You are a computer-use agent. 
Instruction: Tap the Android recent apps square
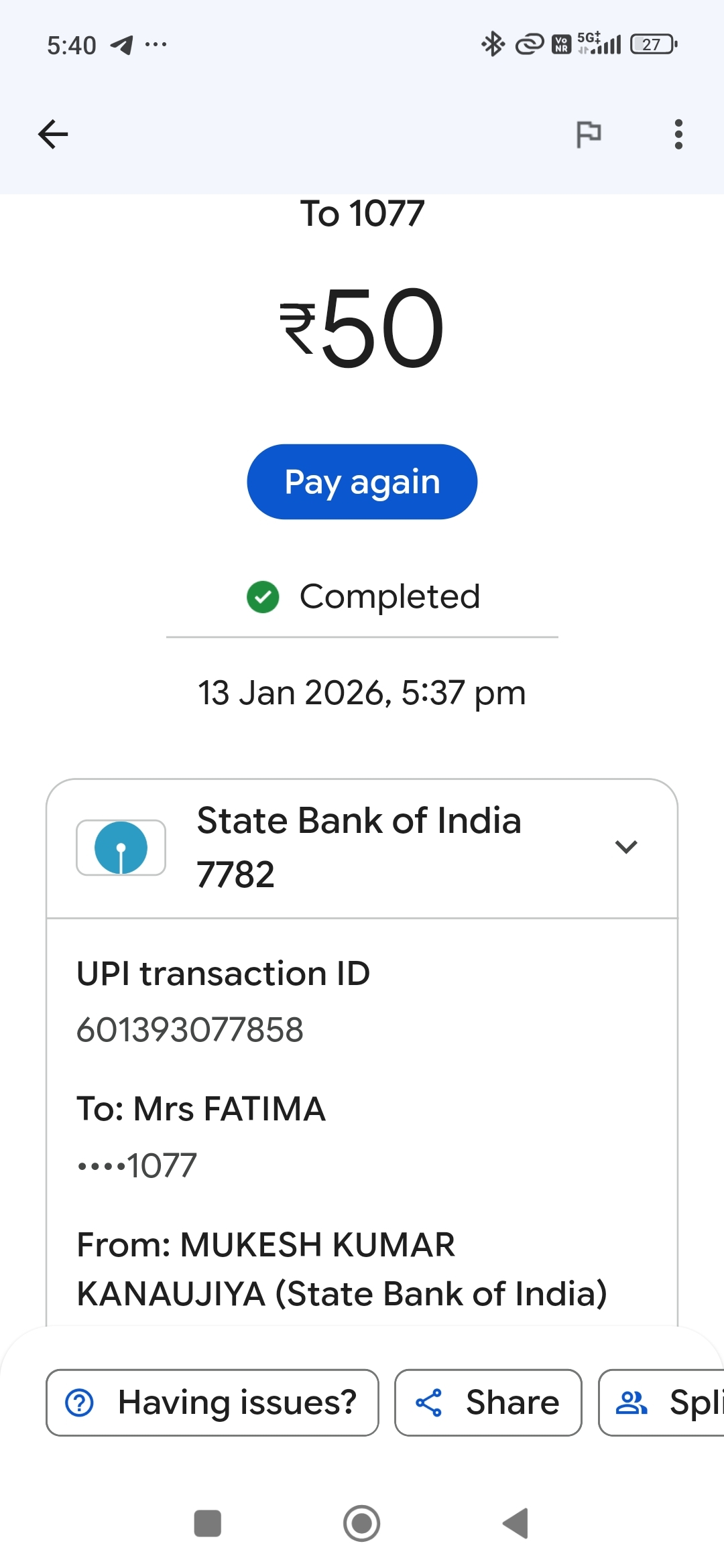[x=207, y=1523]
